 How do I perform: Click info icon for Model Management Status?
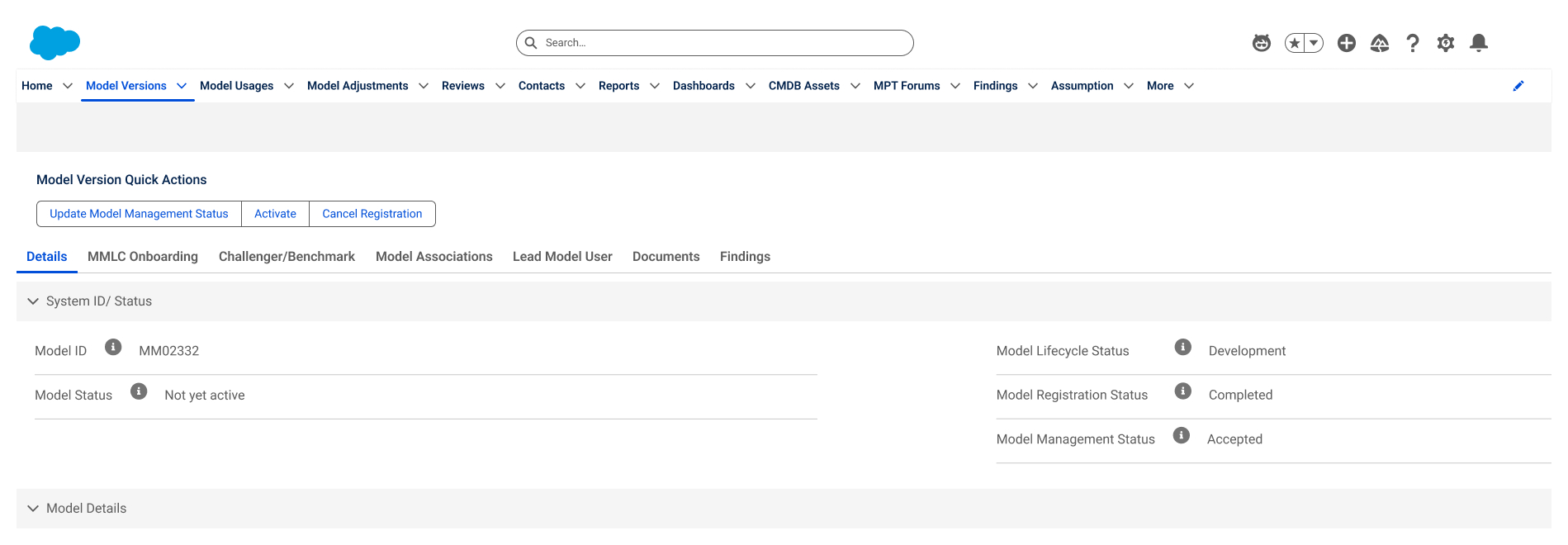(1182, 435)
